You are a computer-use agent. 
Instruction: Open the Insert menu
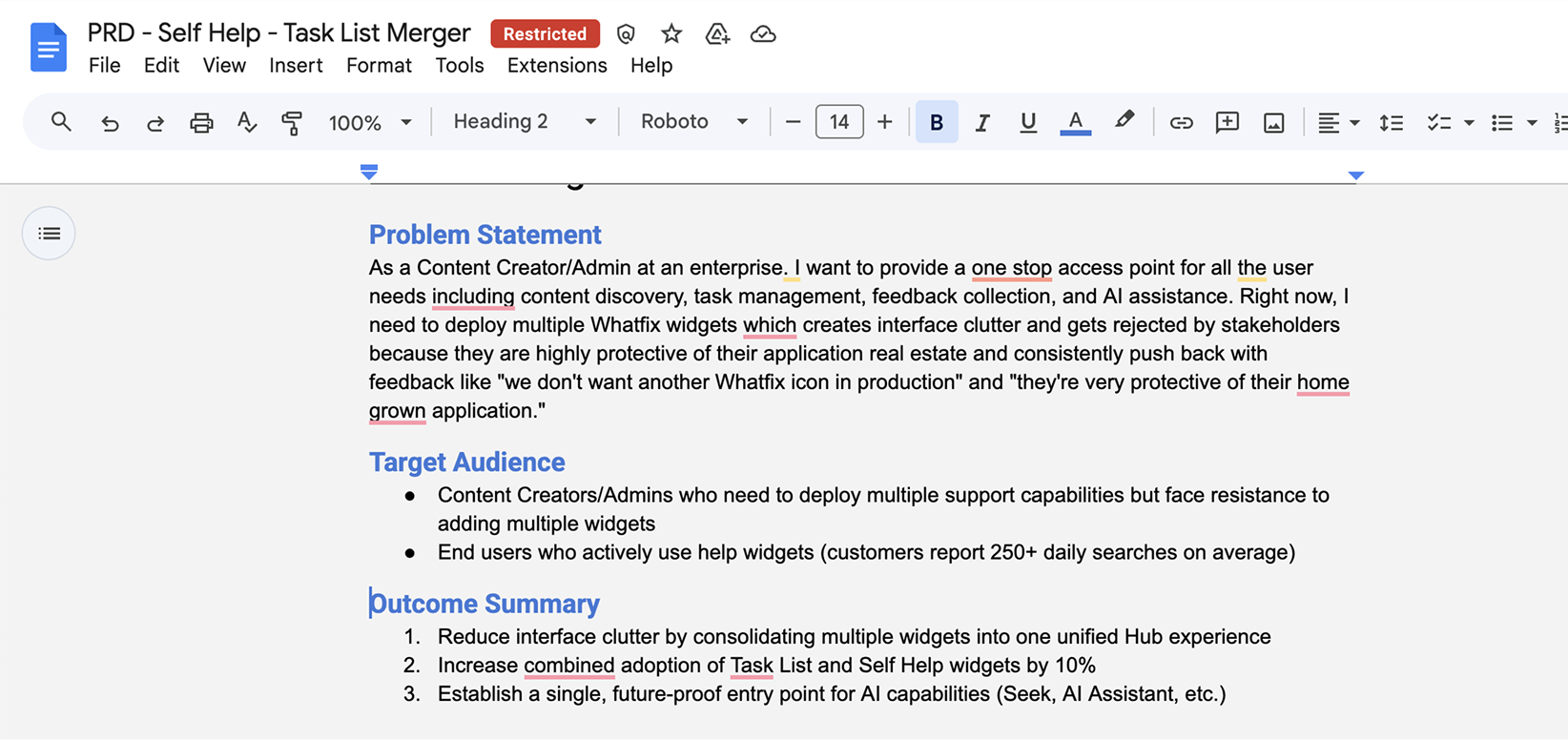click(296, 65)
